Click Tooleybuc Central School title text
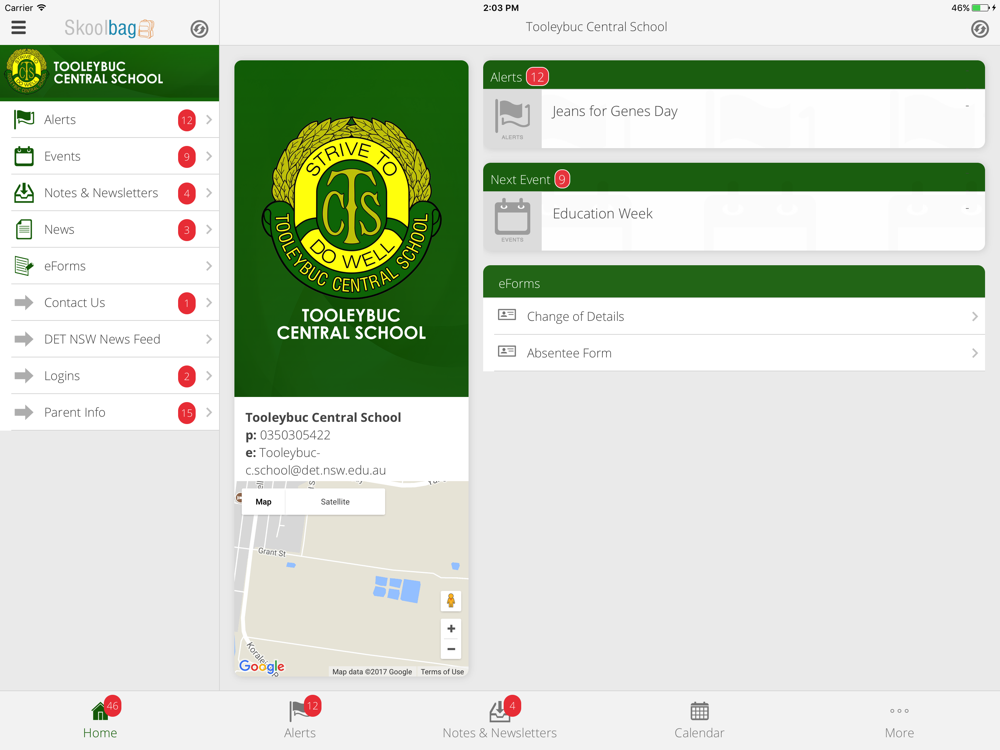The image size is (1000, 750). pyautogui.click(x=596, y=27)
